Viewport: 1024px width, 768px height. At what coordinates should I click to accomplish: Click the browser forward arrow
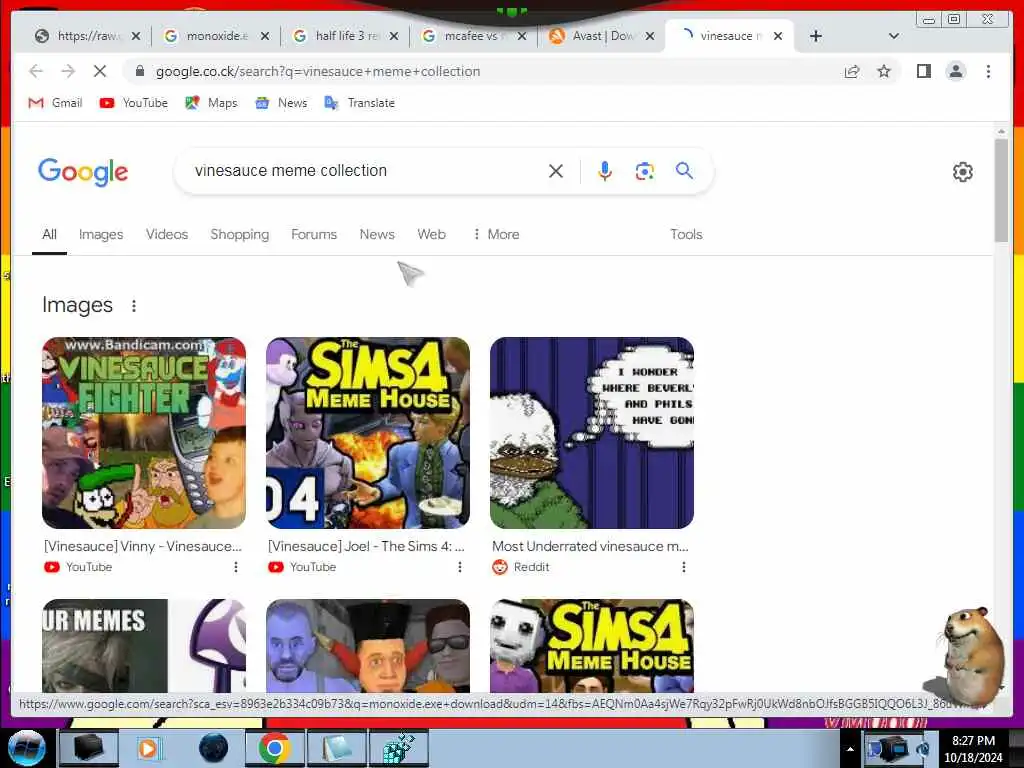point(68,71)
